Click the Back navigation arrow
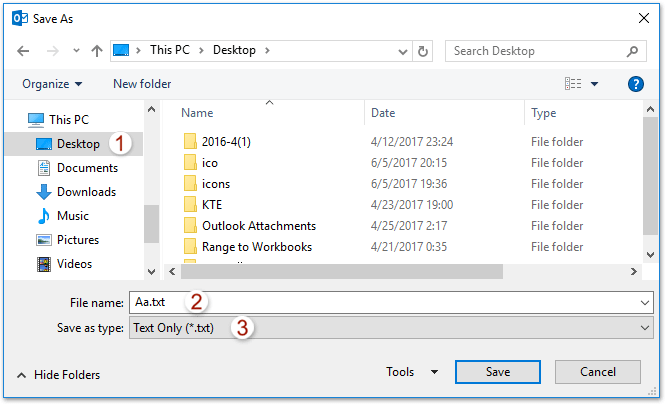This screenshot has height=407, width=667. (x=24, y=51)
